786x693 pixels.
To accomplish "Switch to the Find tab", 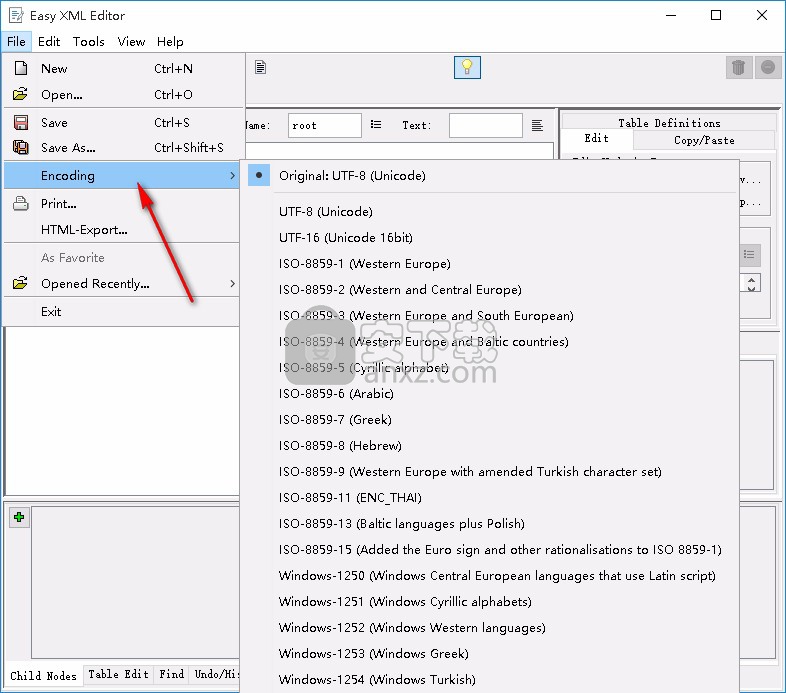I will (x=171, y=674).
